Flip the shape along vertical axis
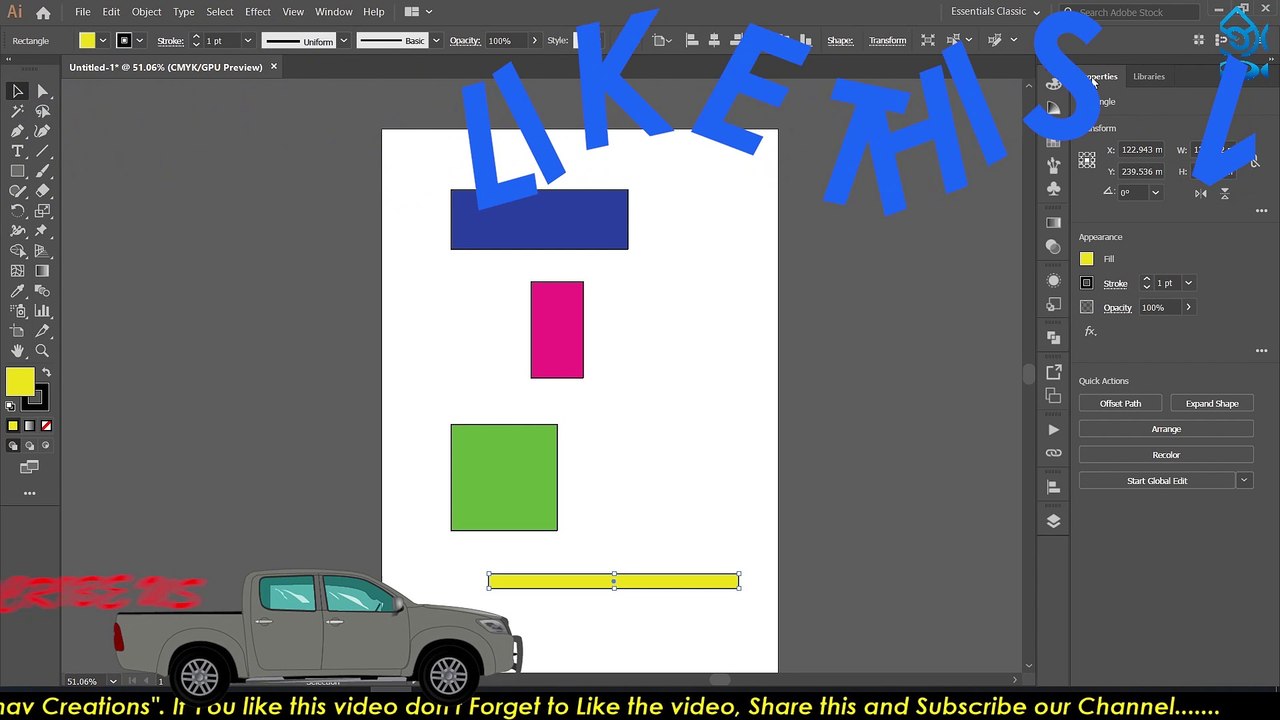This screenshot has width=1280, height=720. (x=1224, y=193)
